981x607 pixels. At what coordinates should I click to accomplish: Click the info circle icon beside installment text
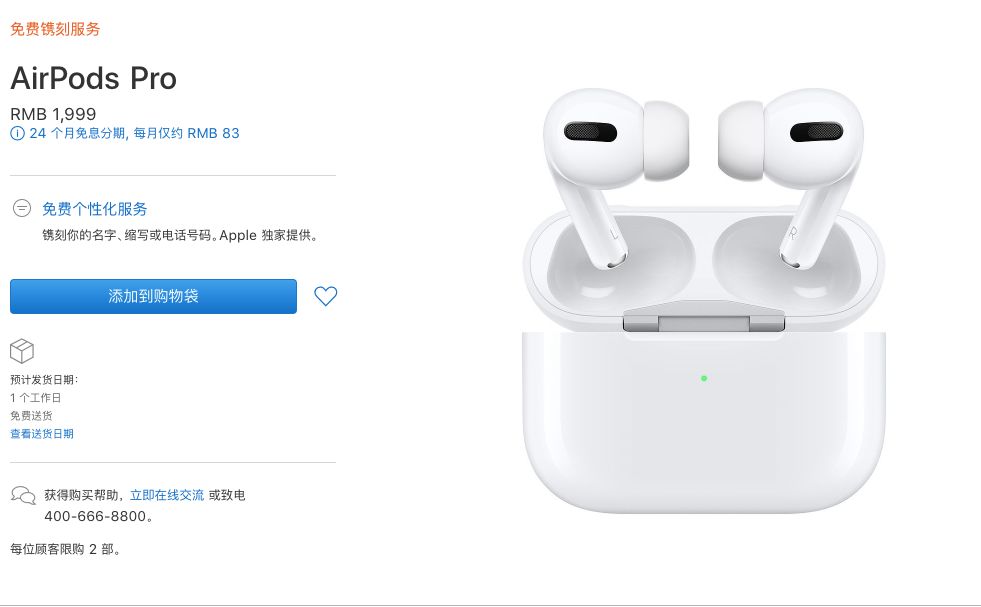(x=17, y=133)
